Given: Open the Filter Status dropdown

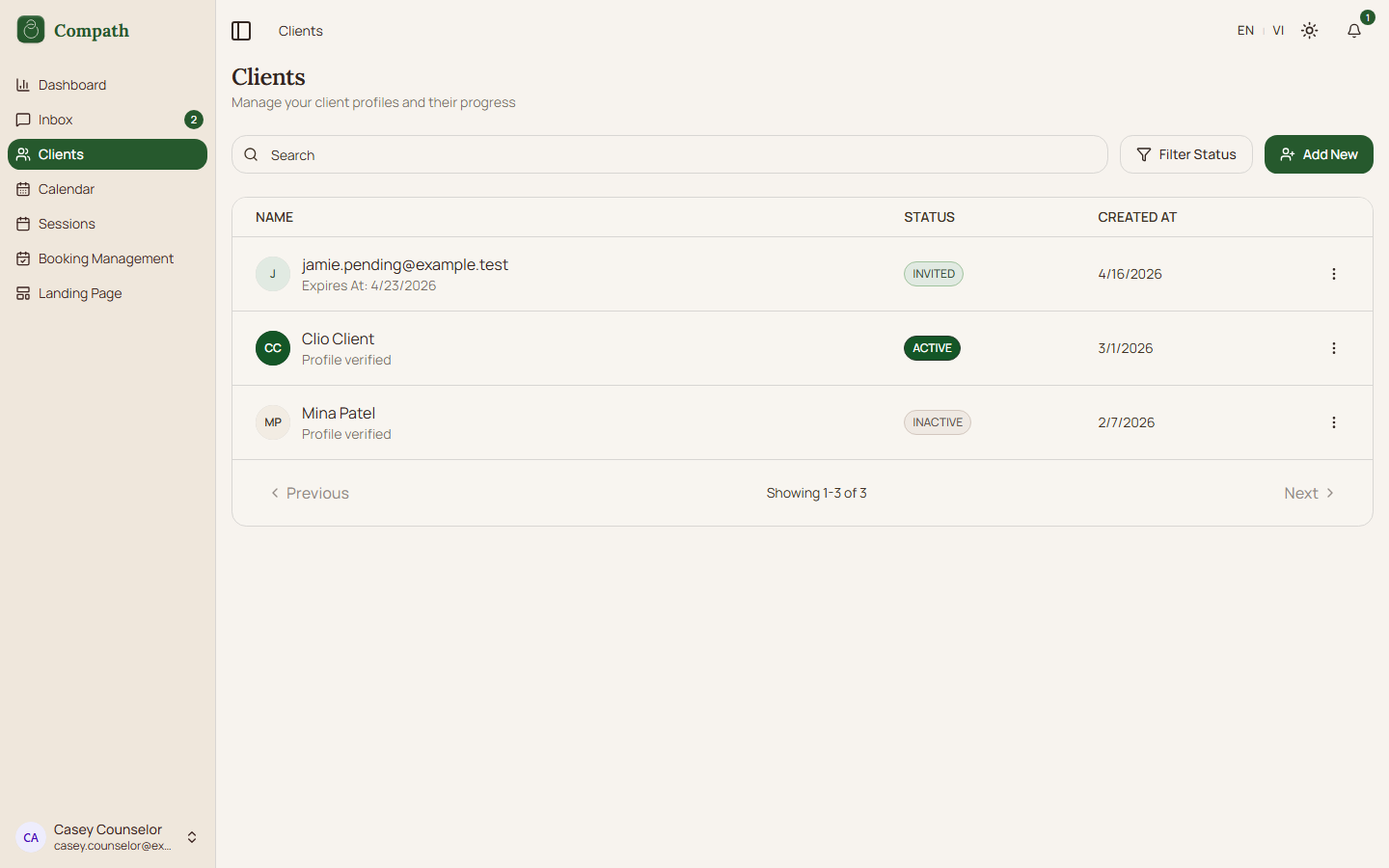Looking at the screenshot, I should click(x=1185, y=154).
